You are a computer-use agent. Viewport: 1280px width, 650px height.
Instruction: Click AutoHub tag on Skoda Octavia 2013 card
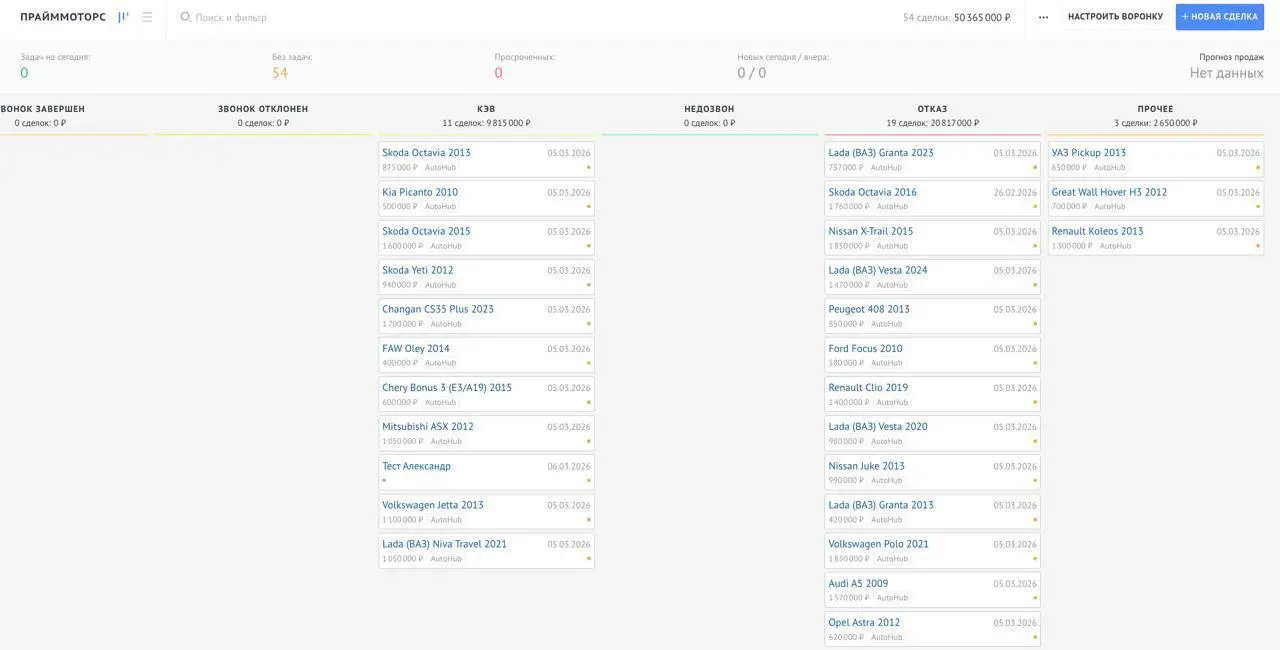click(440, 167)
